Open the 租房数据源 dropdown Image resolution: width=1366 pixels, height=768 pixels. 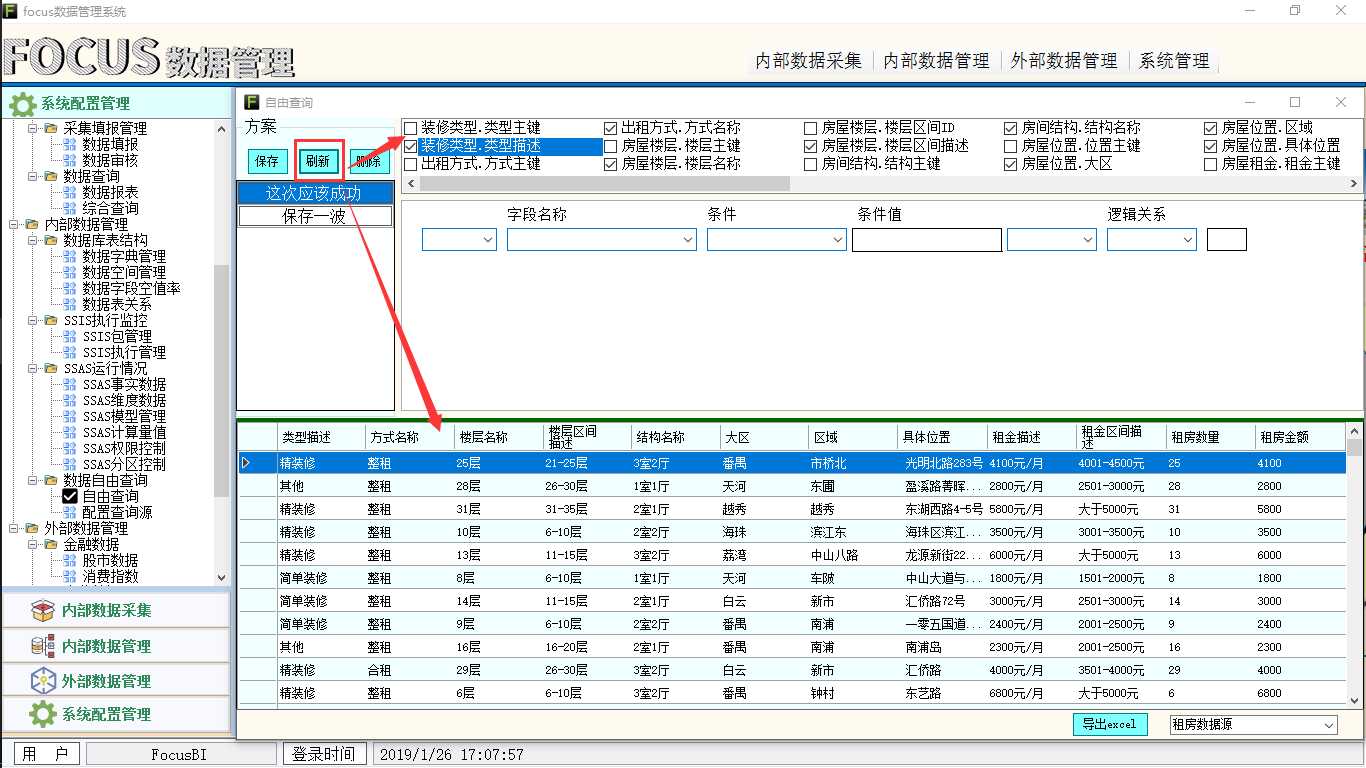point(1254,725)
